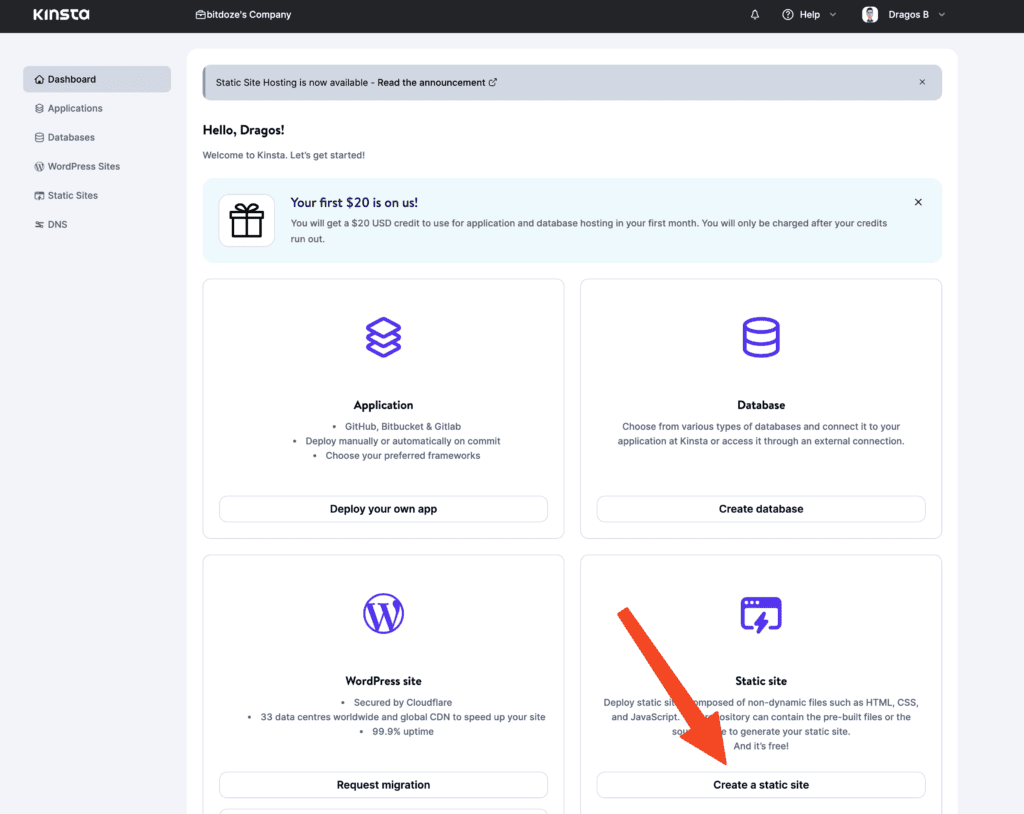Click the Create a static site button
The image size is (1024, 814).
point(761,785)
